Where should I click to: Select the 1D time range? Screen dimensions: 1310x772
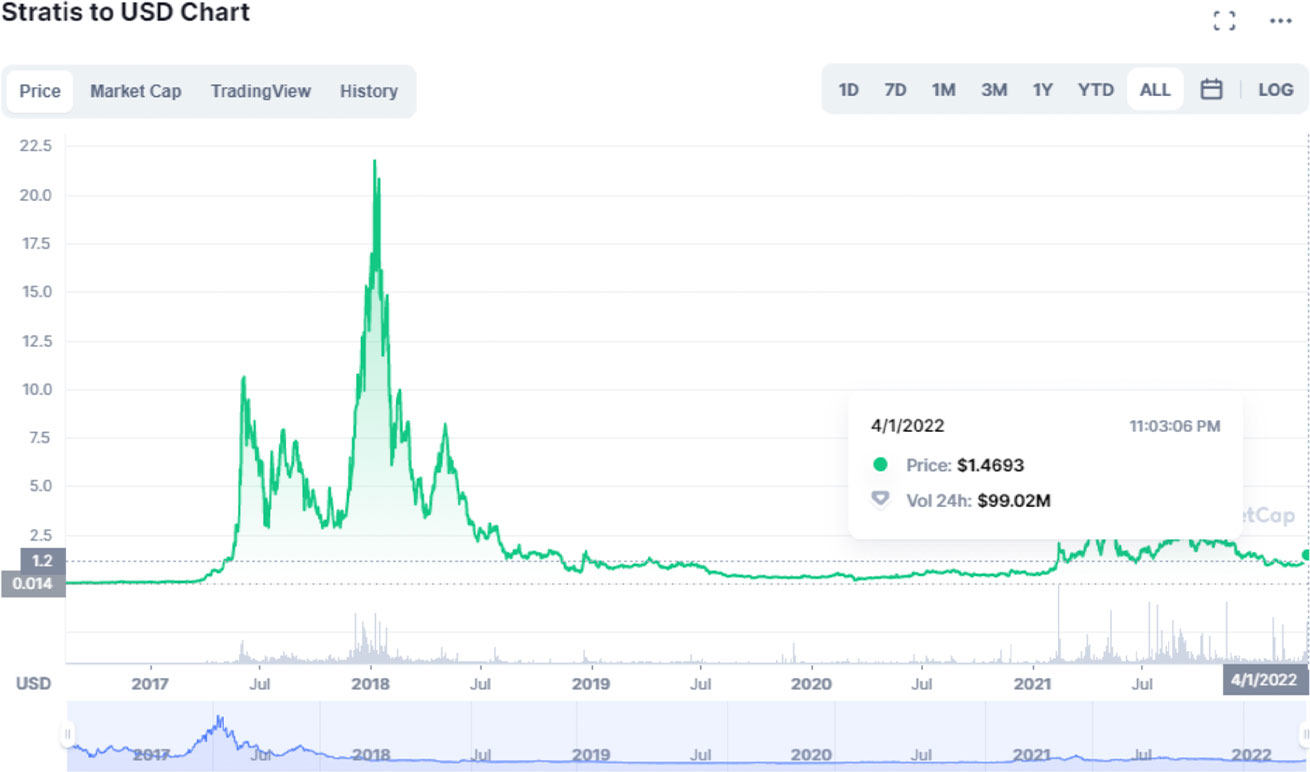tap(848, 90)
